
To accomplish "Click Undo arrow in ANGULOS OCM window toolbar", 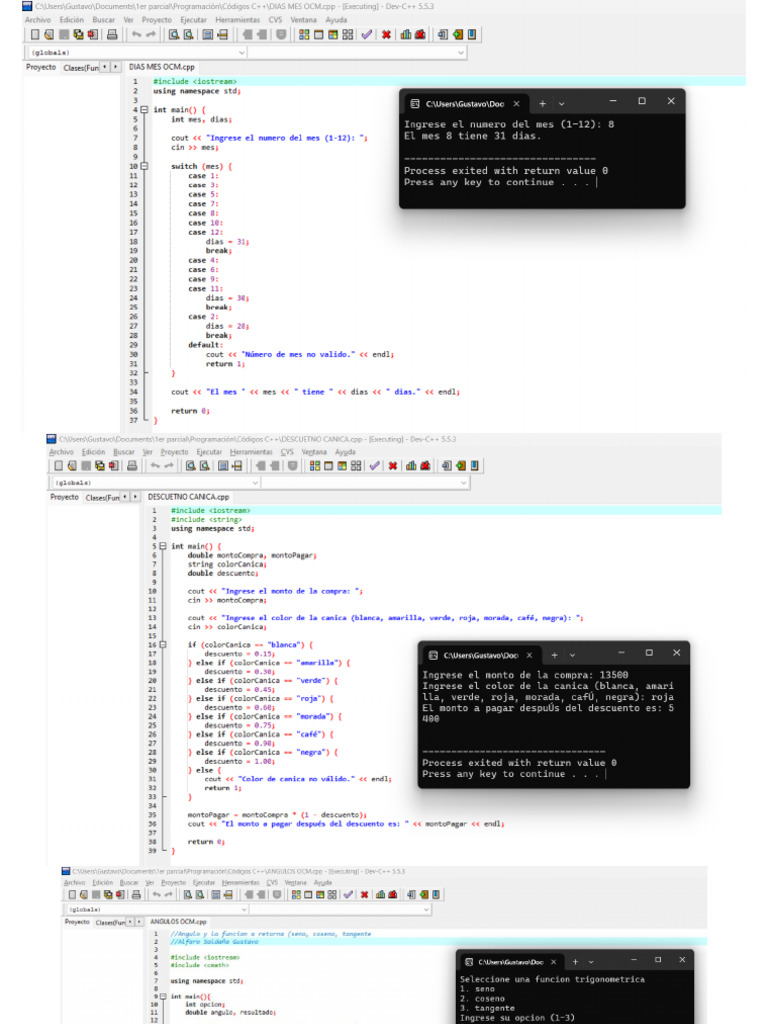I will (x=156, y=895).
